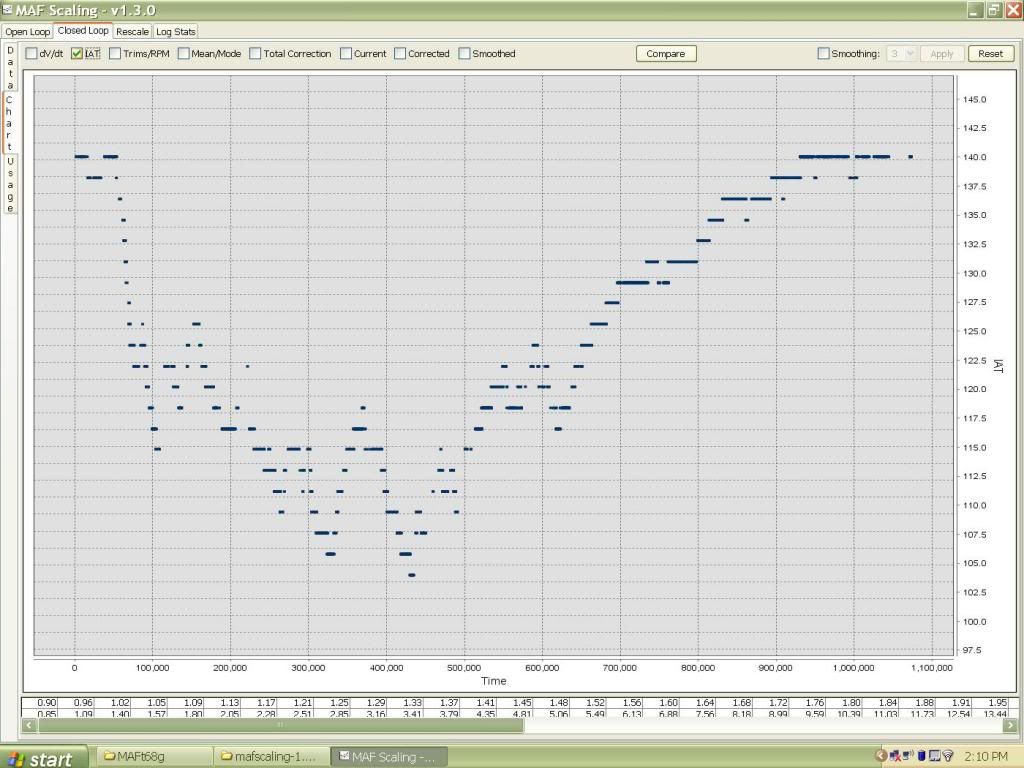The width and height of the screenshot is (1024, 768).
Task: Enable the Smoothing checkbox
Action: point(823,54)
